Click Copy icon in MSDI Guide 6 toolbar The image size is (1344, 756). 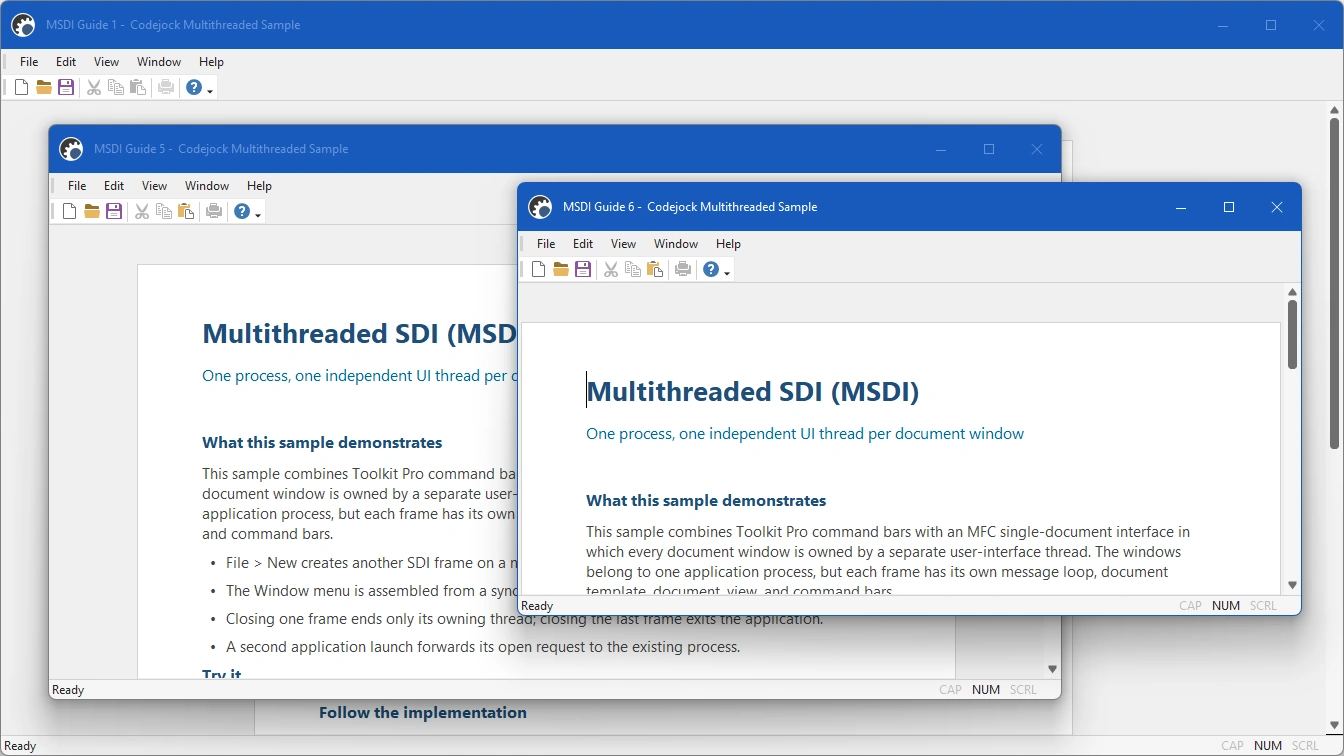click(x=633, y=269)
